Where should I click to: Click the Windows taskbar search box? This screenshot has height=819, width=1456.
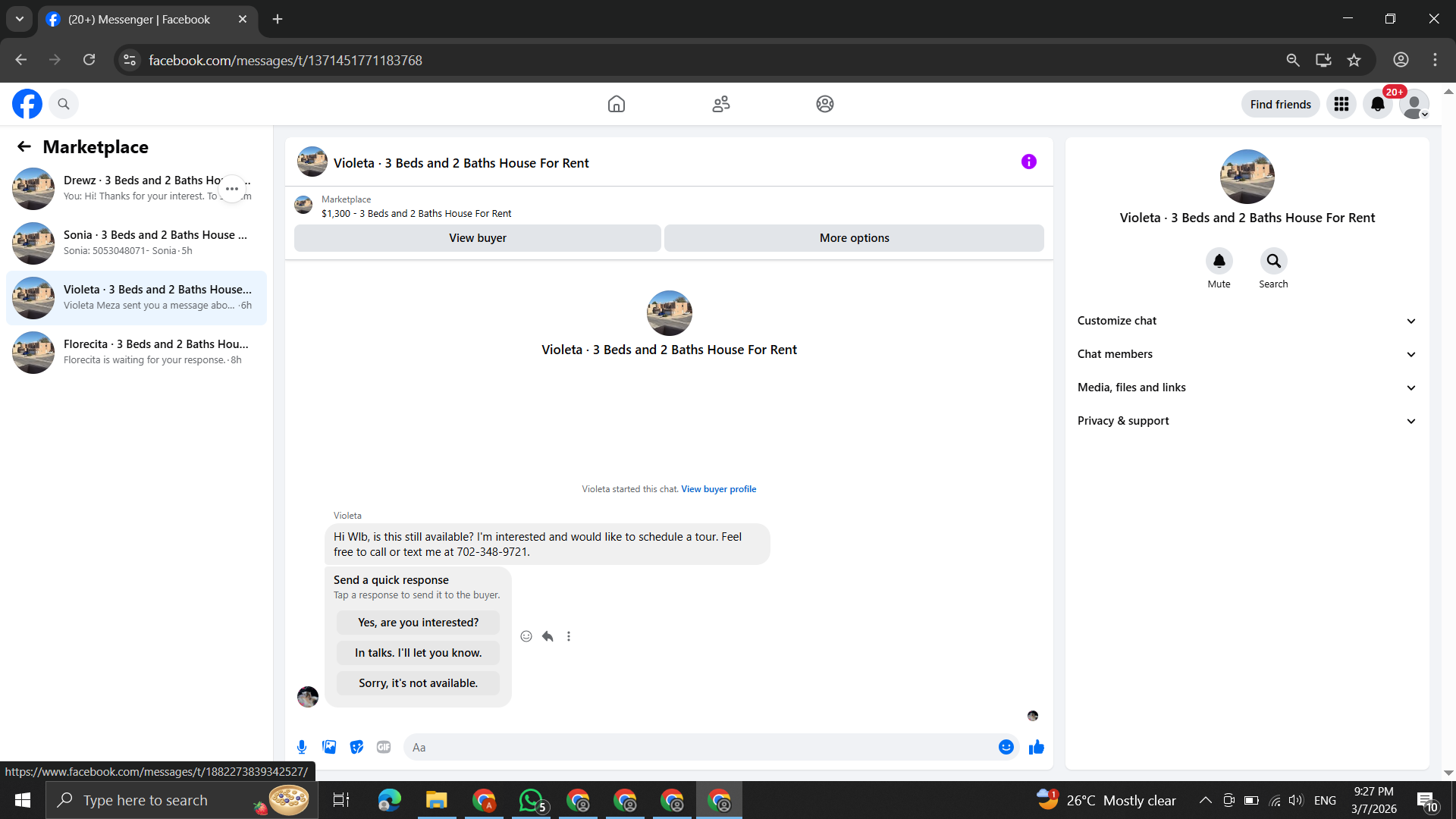pos(182,800)
